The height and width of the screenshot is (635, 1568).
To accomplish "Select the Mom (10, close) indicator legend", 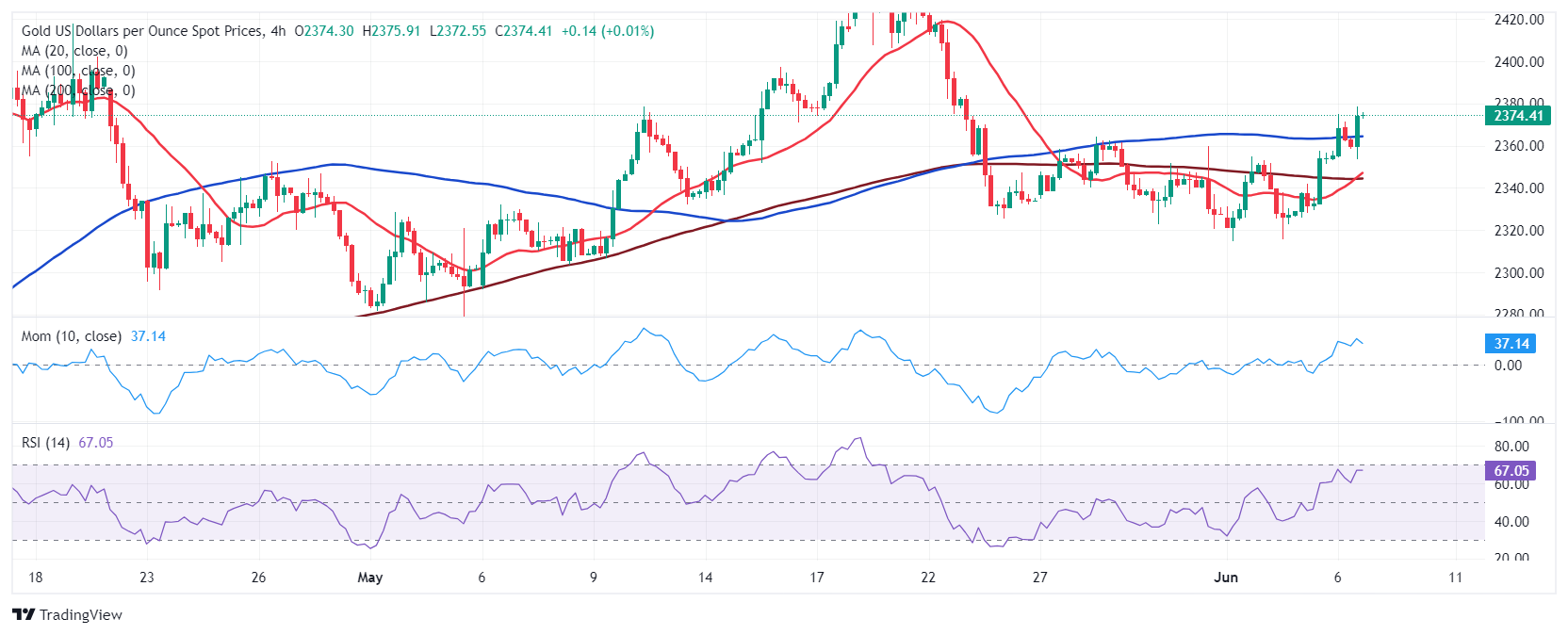I will 71,336.
